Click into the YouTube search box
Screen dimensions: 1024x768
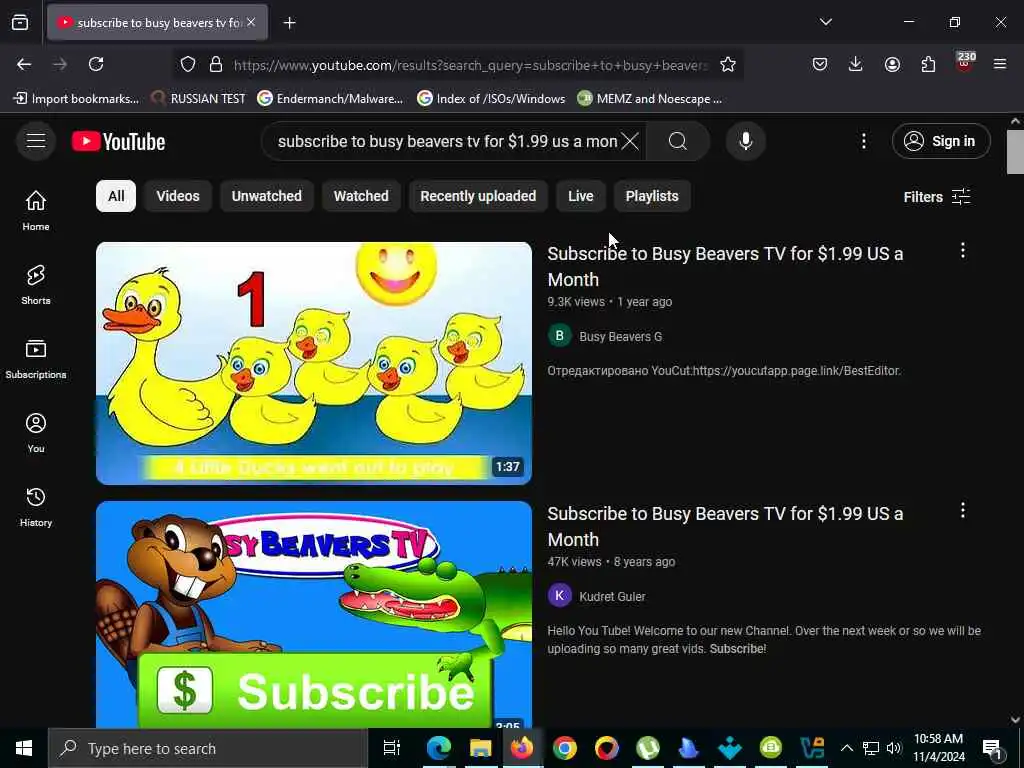[447, 141]
